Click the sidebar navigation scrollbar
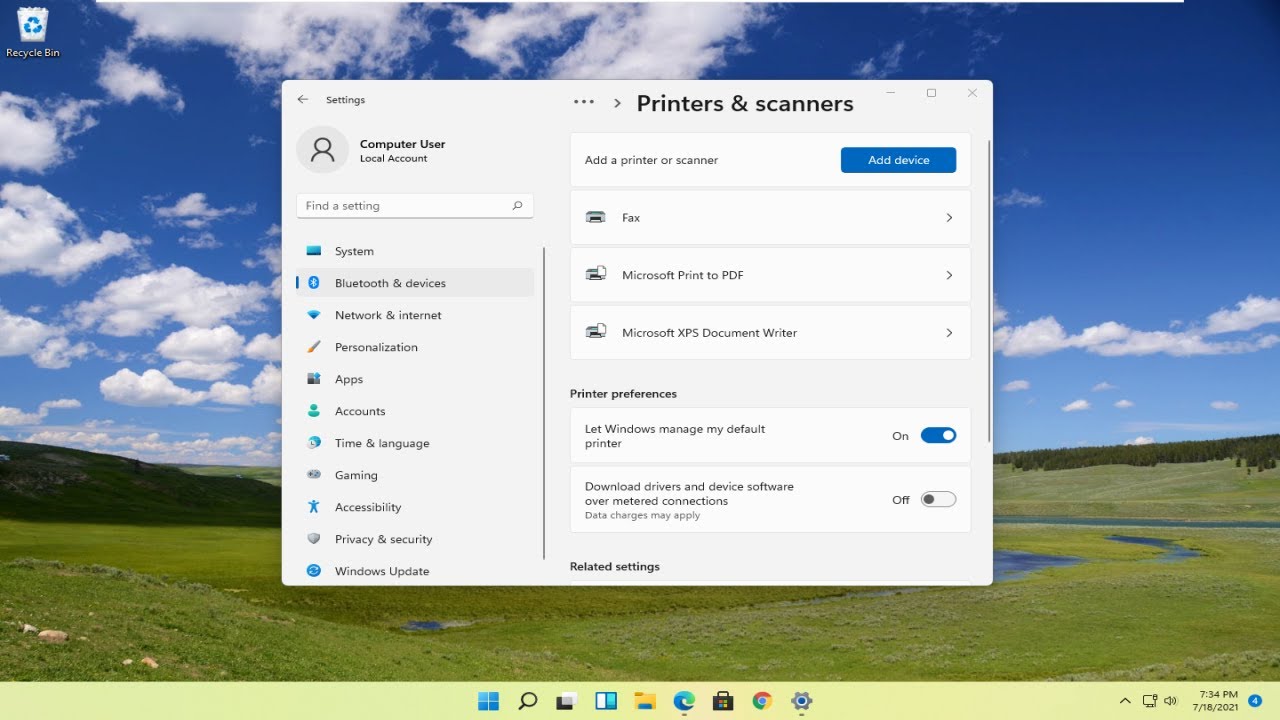 (x=544, y=403)
